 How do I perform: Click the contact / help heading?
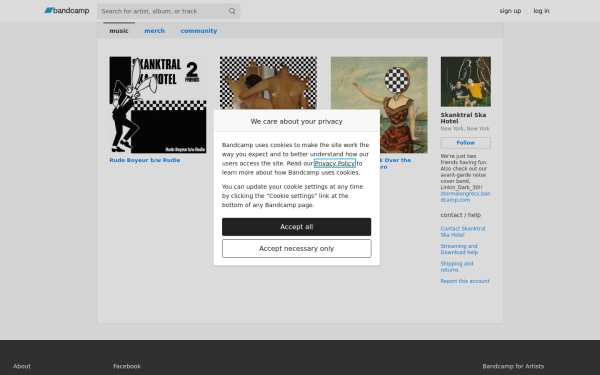461,215
